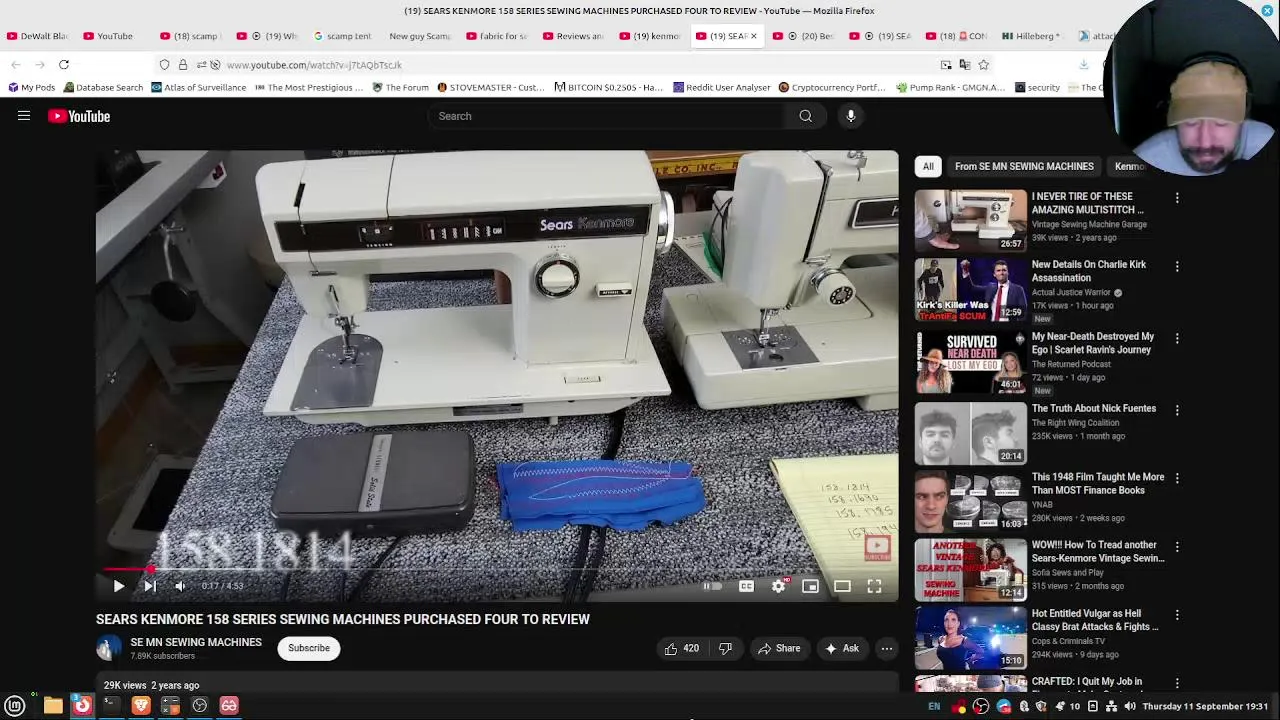Open the Firefox downloads arrow
This screenshot has width=1280, height=720.
point(1083,65)
